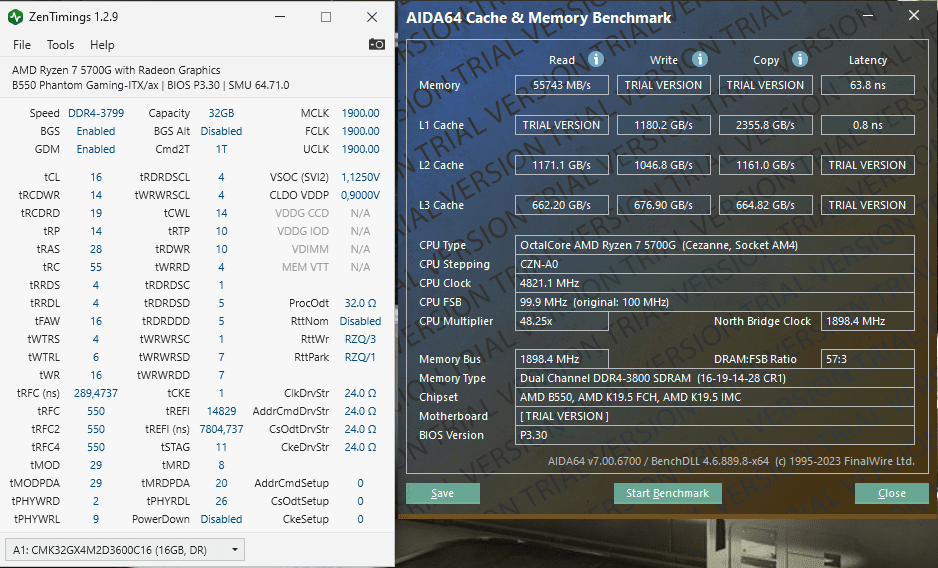
Task: Click the FCLK value 1900.00
Action: point(360,131)
